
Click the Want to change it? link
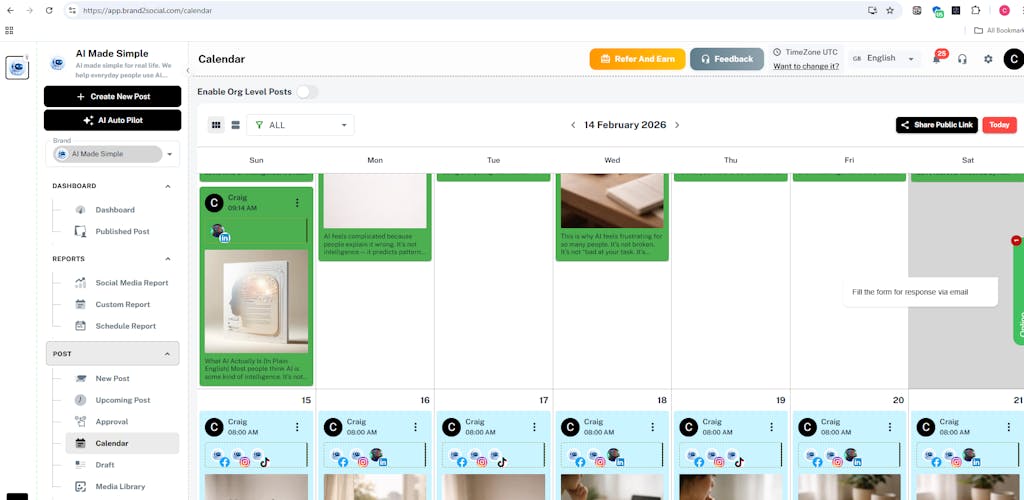[806, 66]
